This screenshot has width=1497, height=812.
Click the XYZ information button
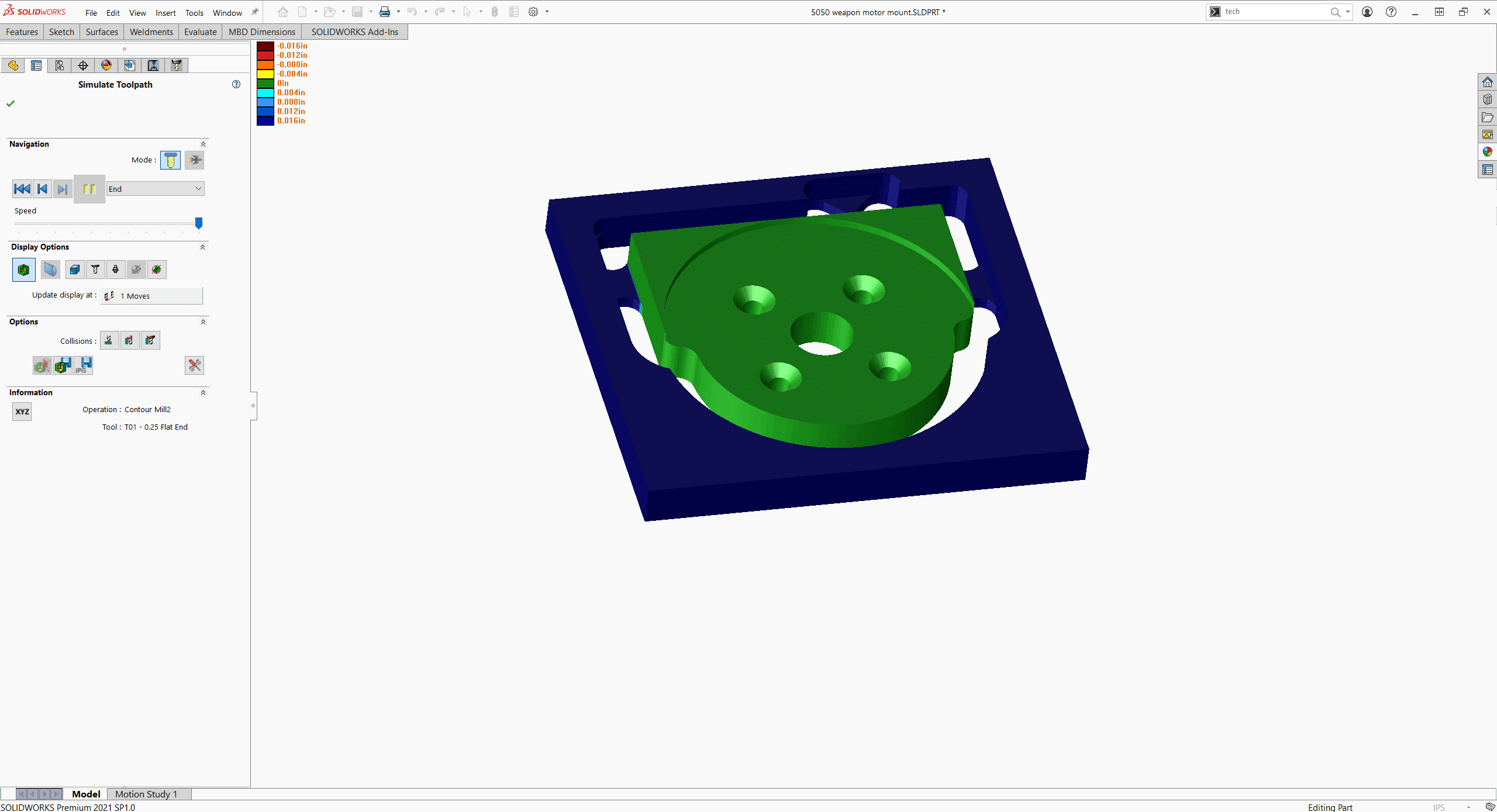22,412
